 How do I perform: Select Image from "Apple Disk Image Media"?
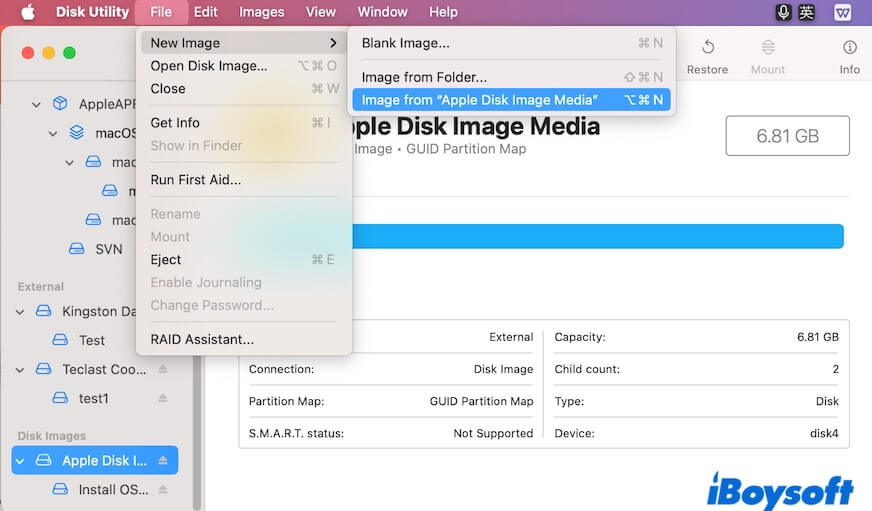pos(479,100)
